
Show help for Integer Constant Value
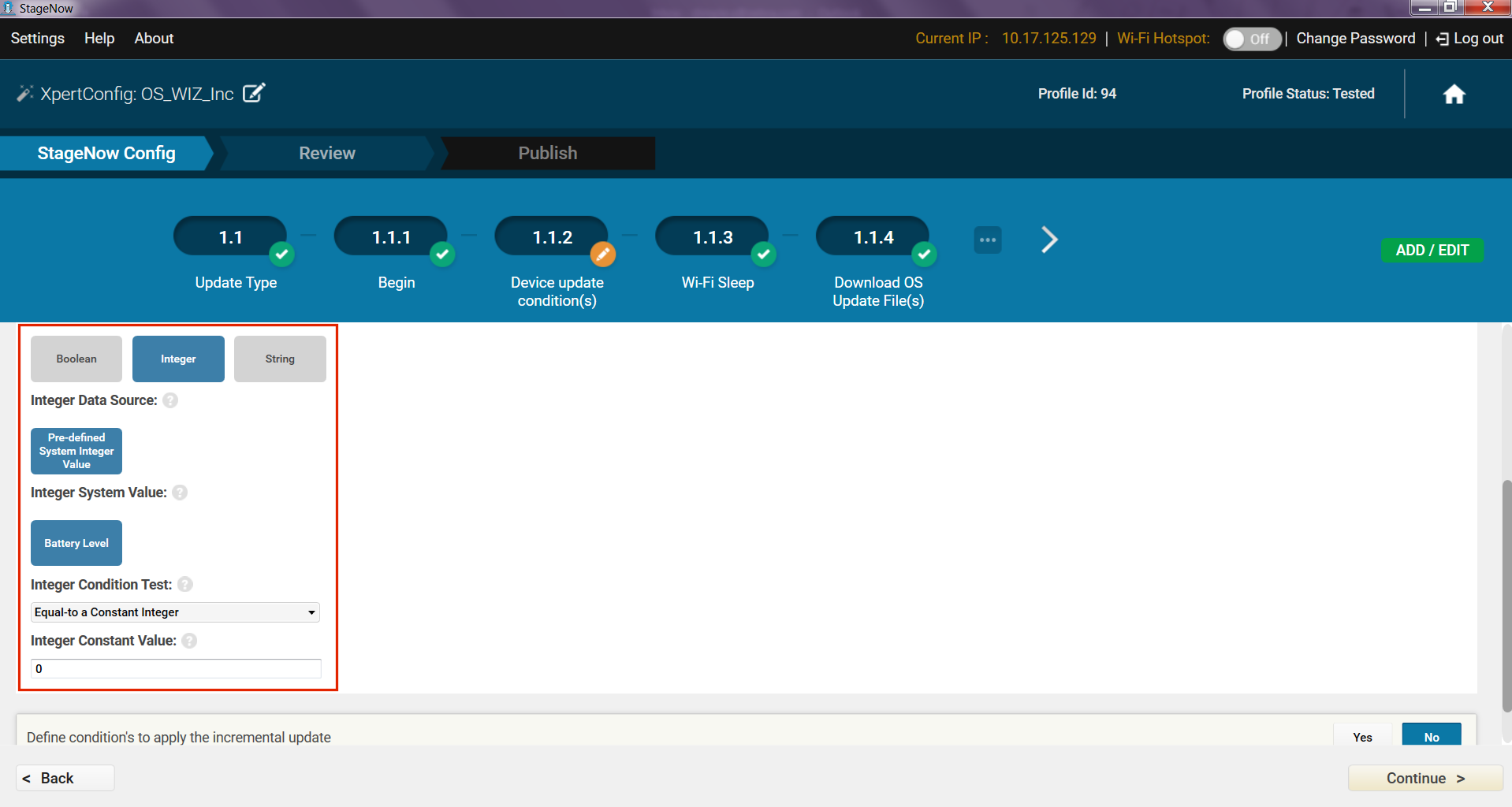[x=189, y=641]
